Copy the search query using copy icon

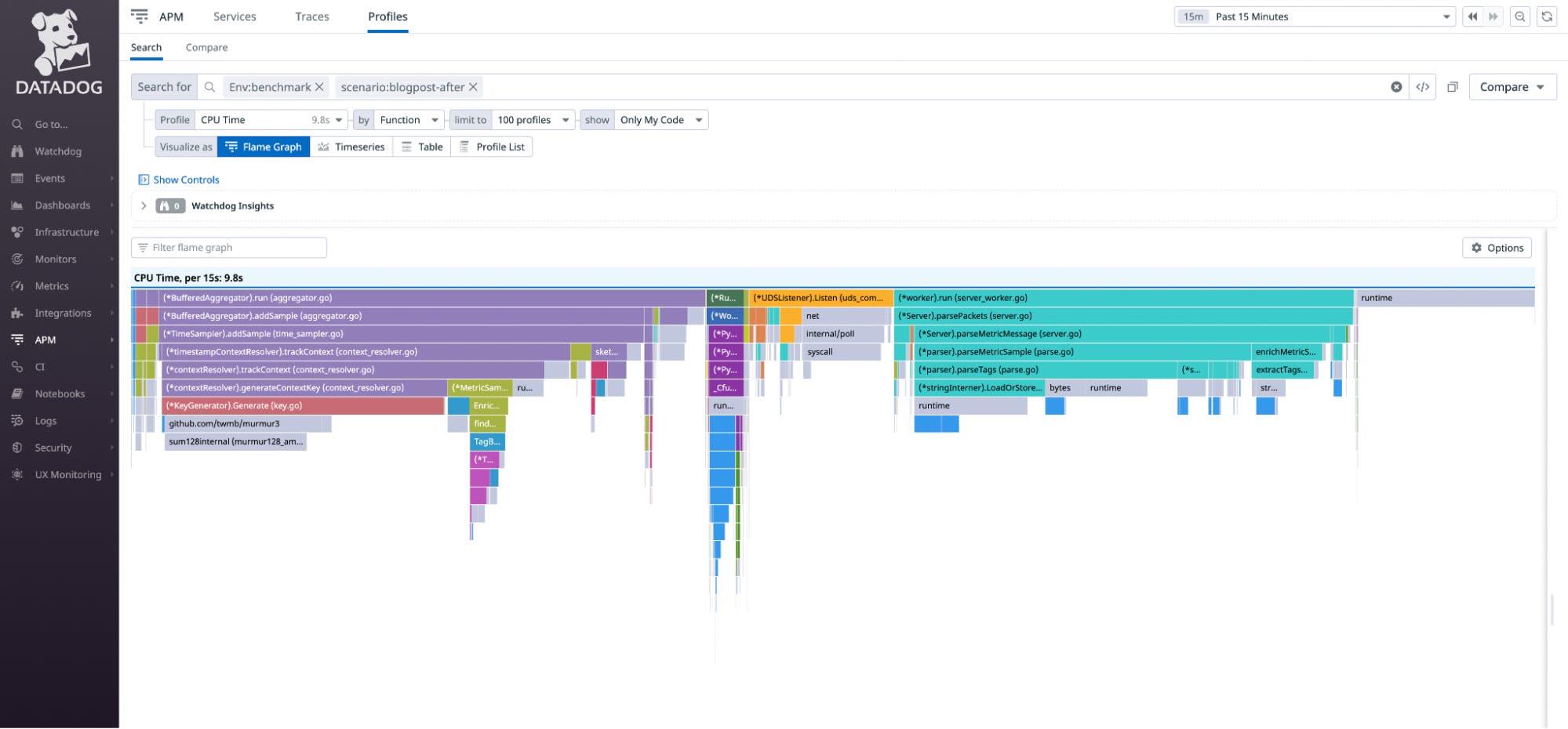[1453, 87]
